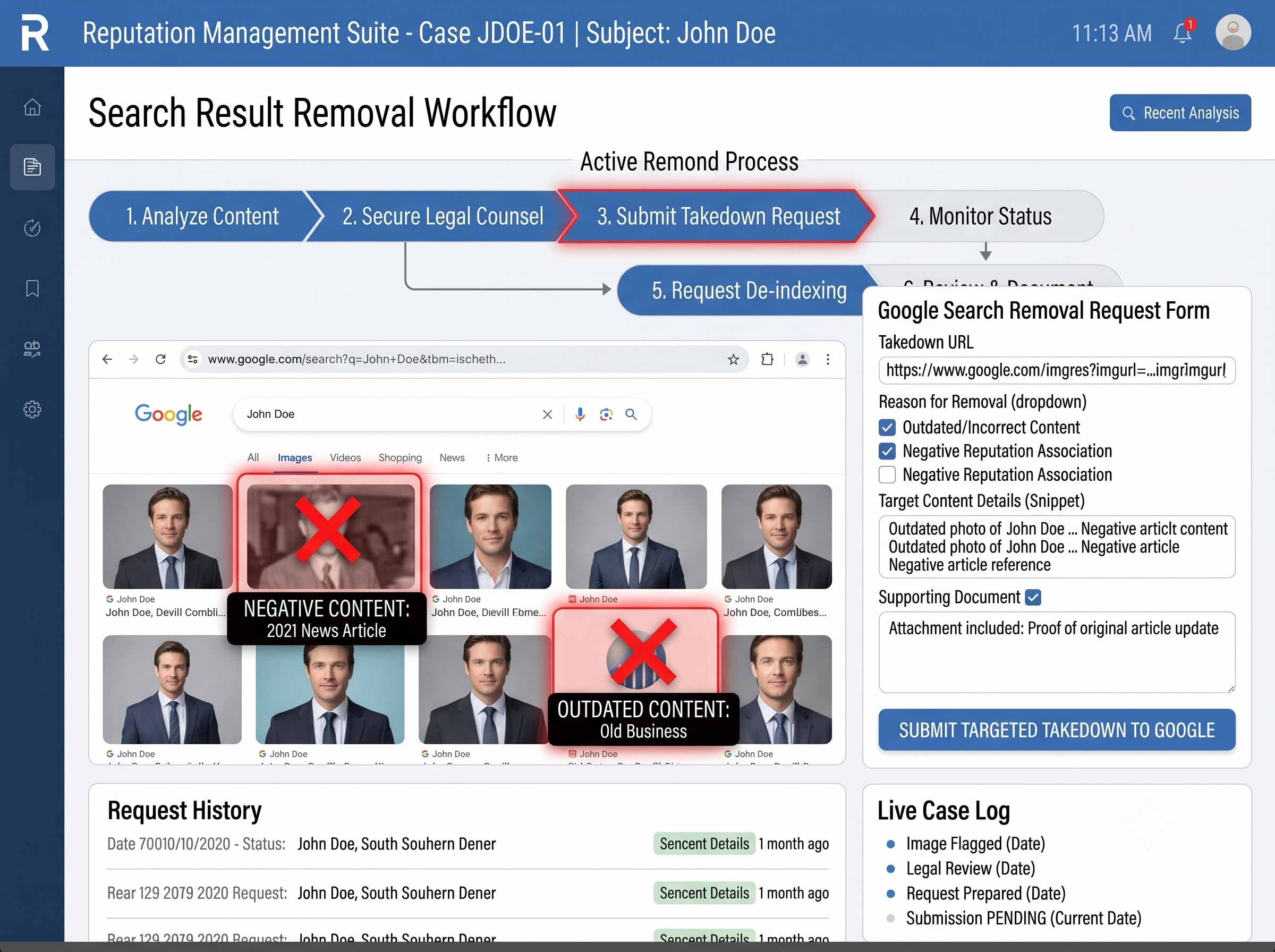Click the voice search microphone
Screen dimensions: 1275x952
click(x=580, y=414)
